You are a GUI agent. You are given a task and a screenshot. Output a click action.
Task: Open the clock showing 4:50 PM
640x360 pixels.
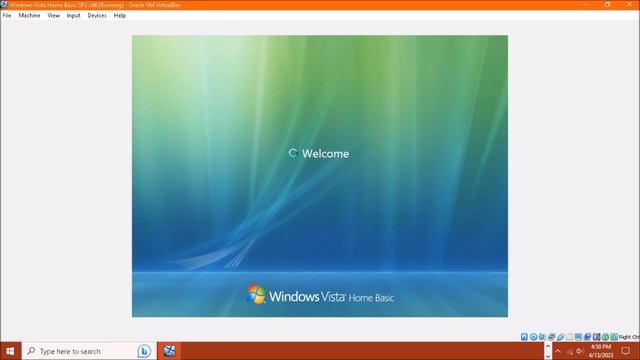(601, 351)
